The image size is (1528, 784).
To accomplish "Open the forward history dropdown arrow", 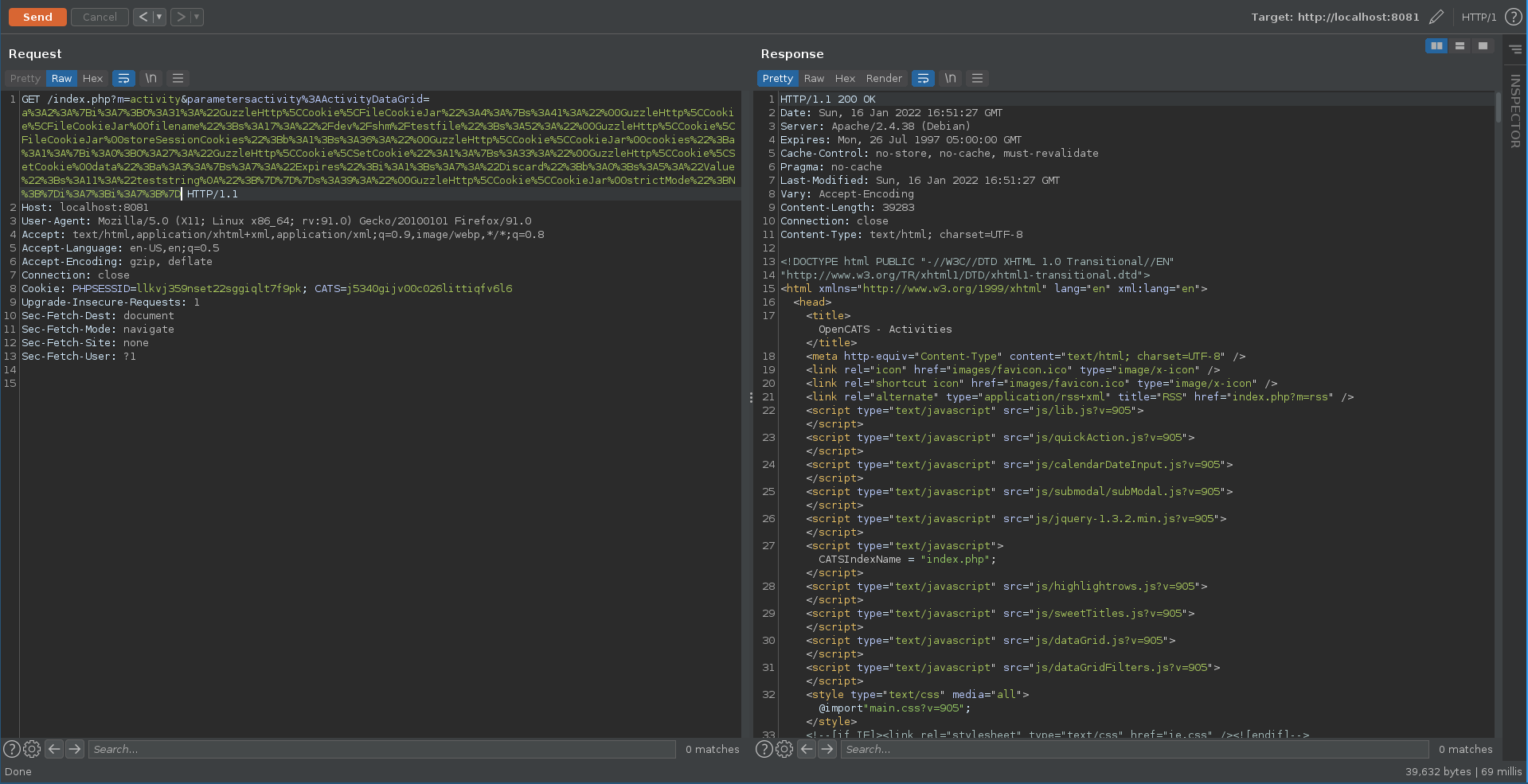I will point(197,17).
